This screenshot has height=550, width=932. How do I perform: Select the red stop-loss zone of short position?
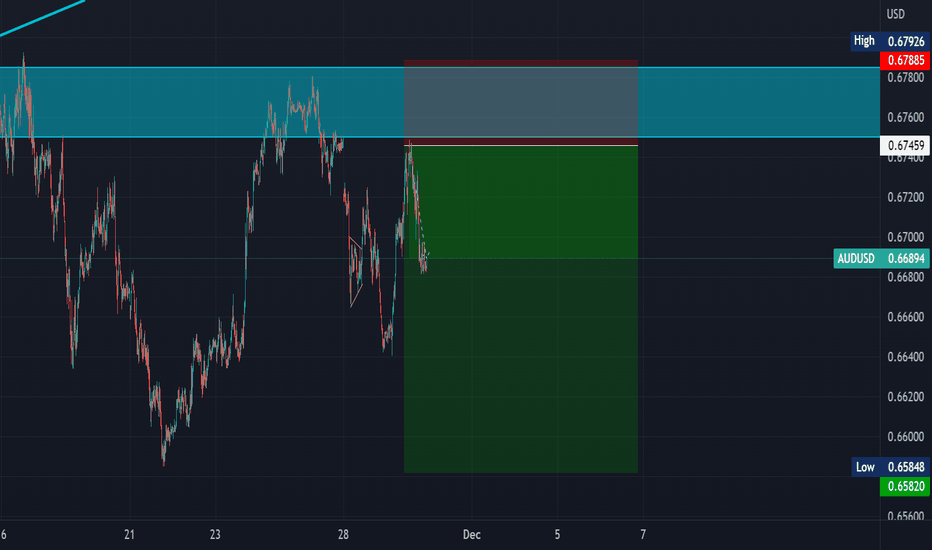pyautogui.click(x=521, y=102)
